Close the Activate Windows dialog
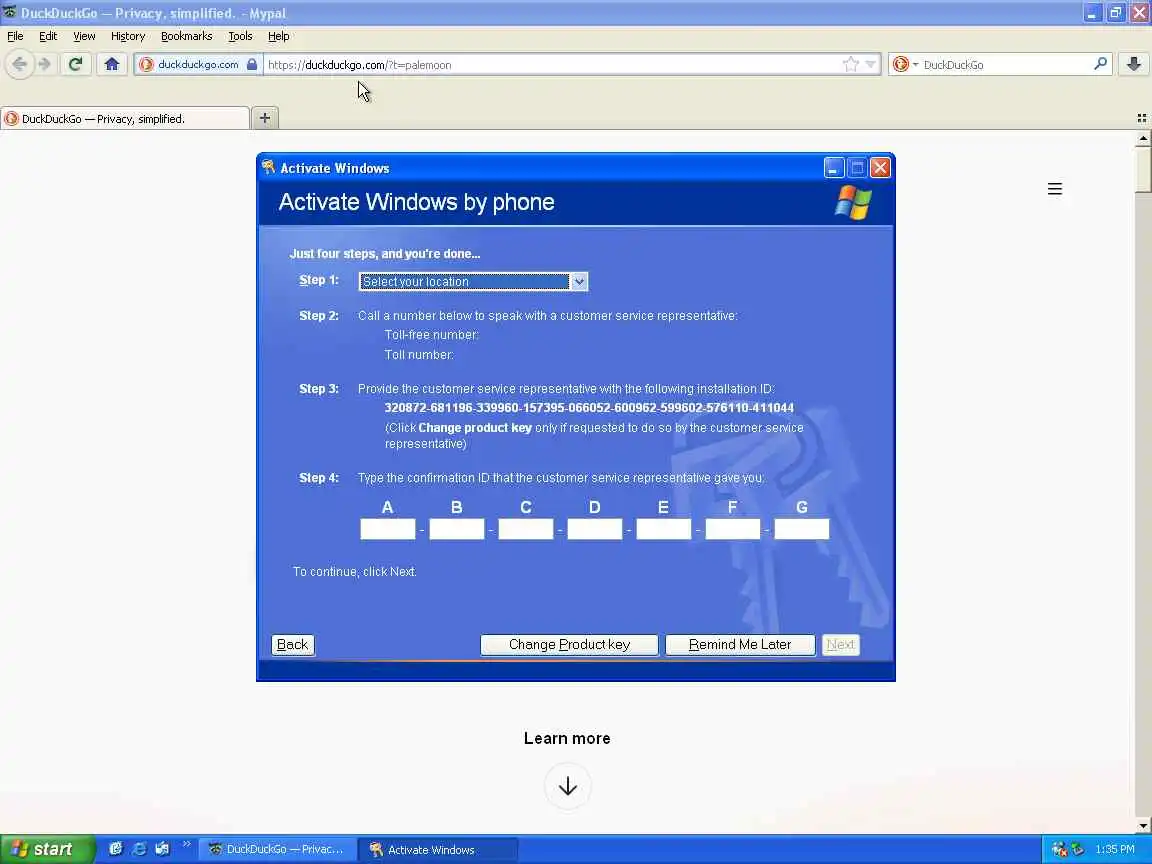 point(880,168)
